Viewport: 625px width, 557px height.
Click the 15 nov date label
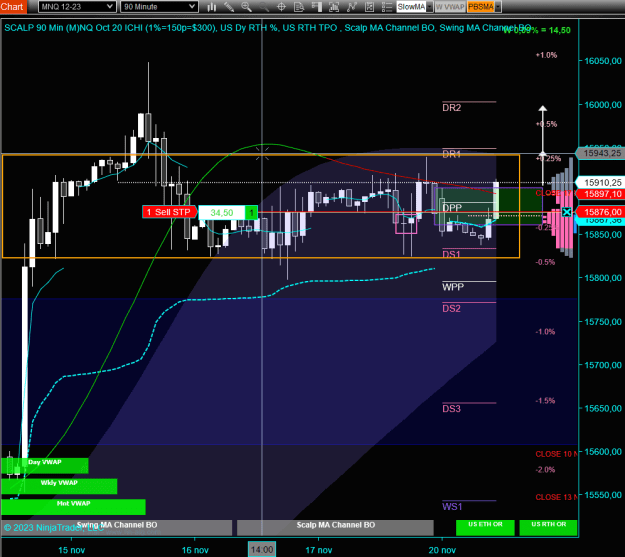point(72,550)
